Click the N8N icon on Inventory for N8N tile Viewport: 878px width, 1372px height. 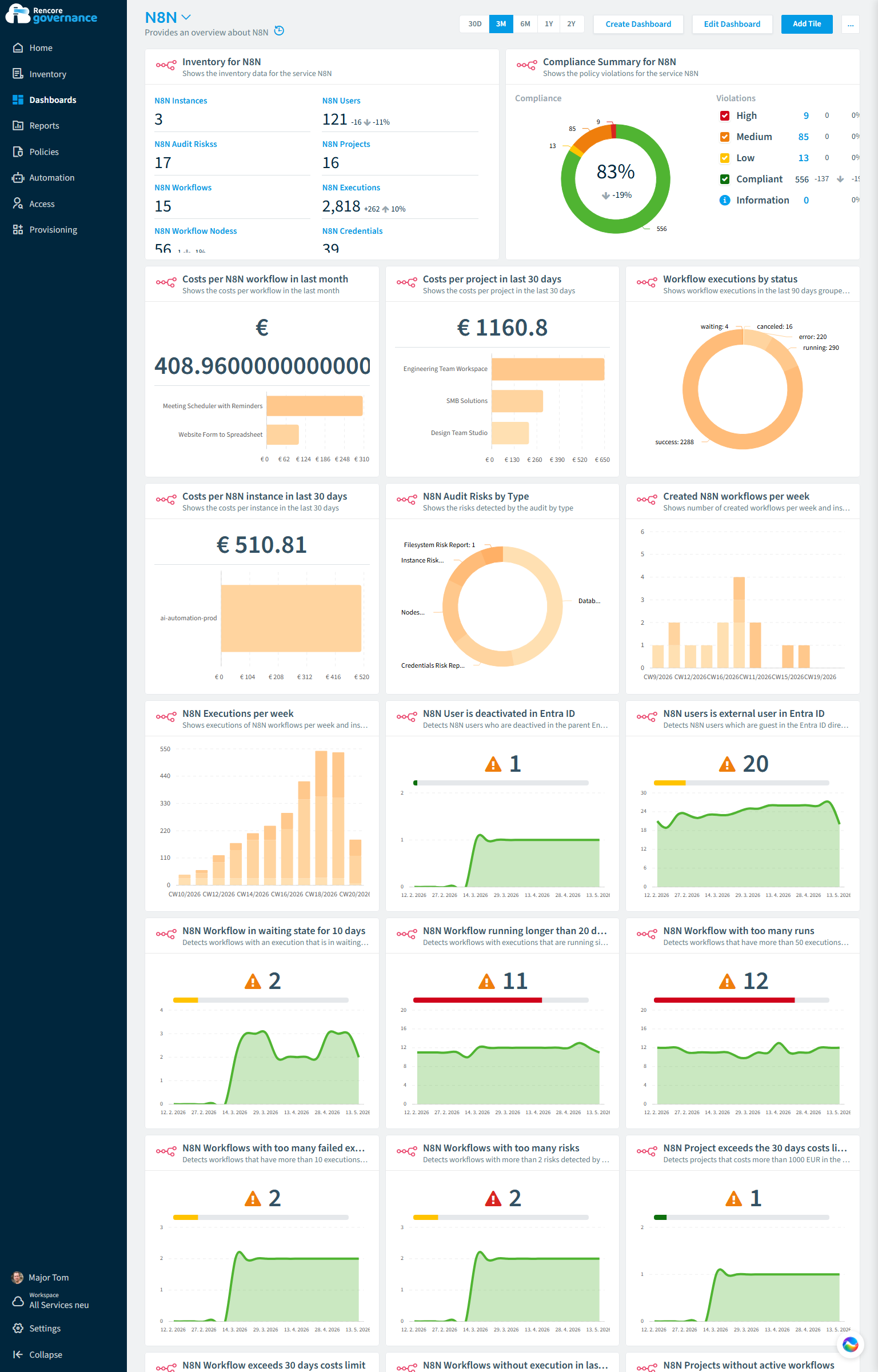[166, 66]
